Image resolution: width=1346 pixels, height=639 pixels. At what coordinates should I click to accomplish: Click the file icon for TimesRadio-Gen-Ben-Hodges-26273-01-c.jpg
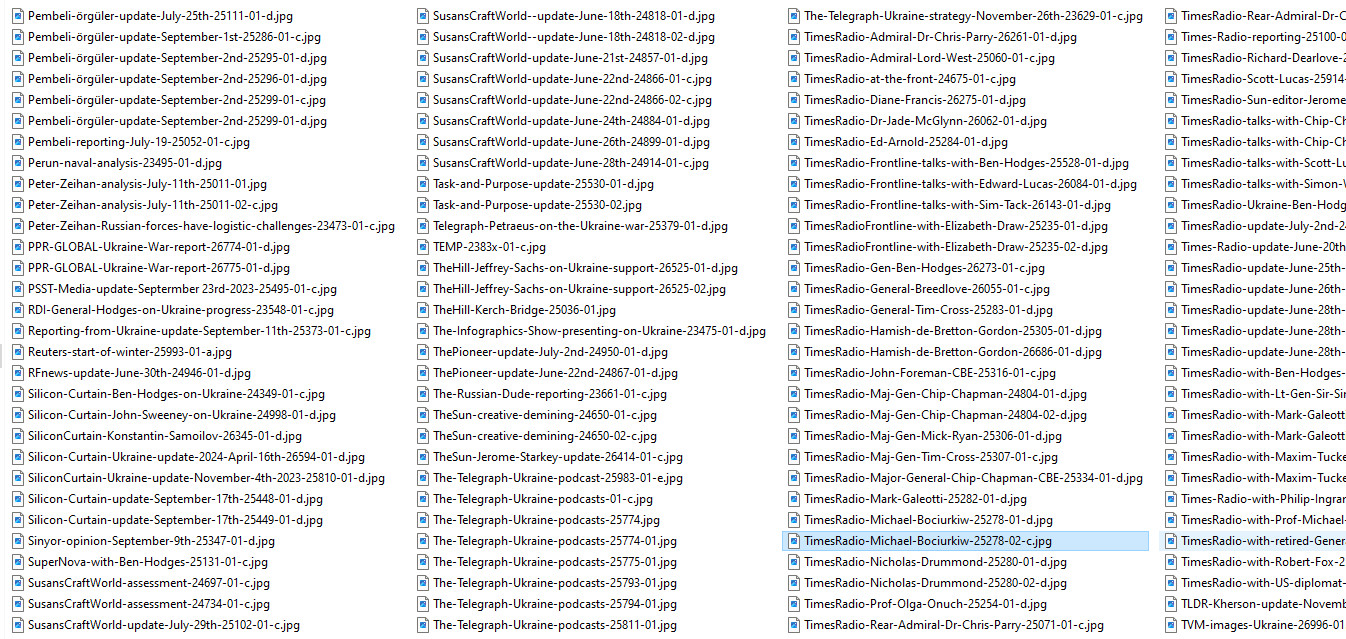[794, 268]
